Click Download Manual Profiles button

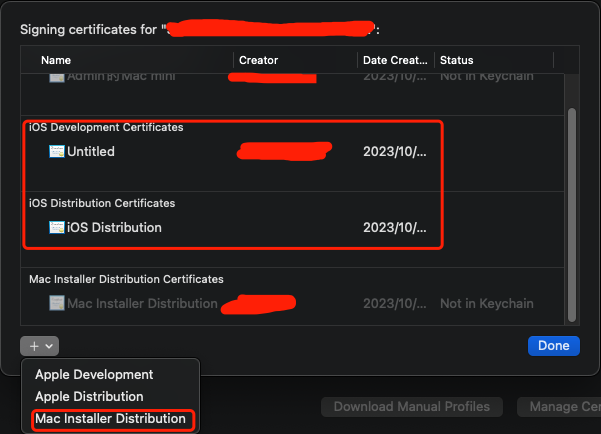(x=412, y=407)
